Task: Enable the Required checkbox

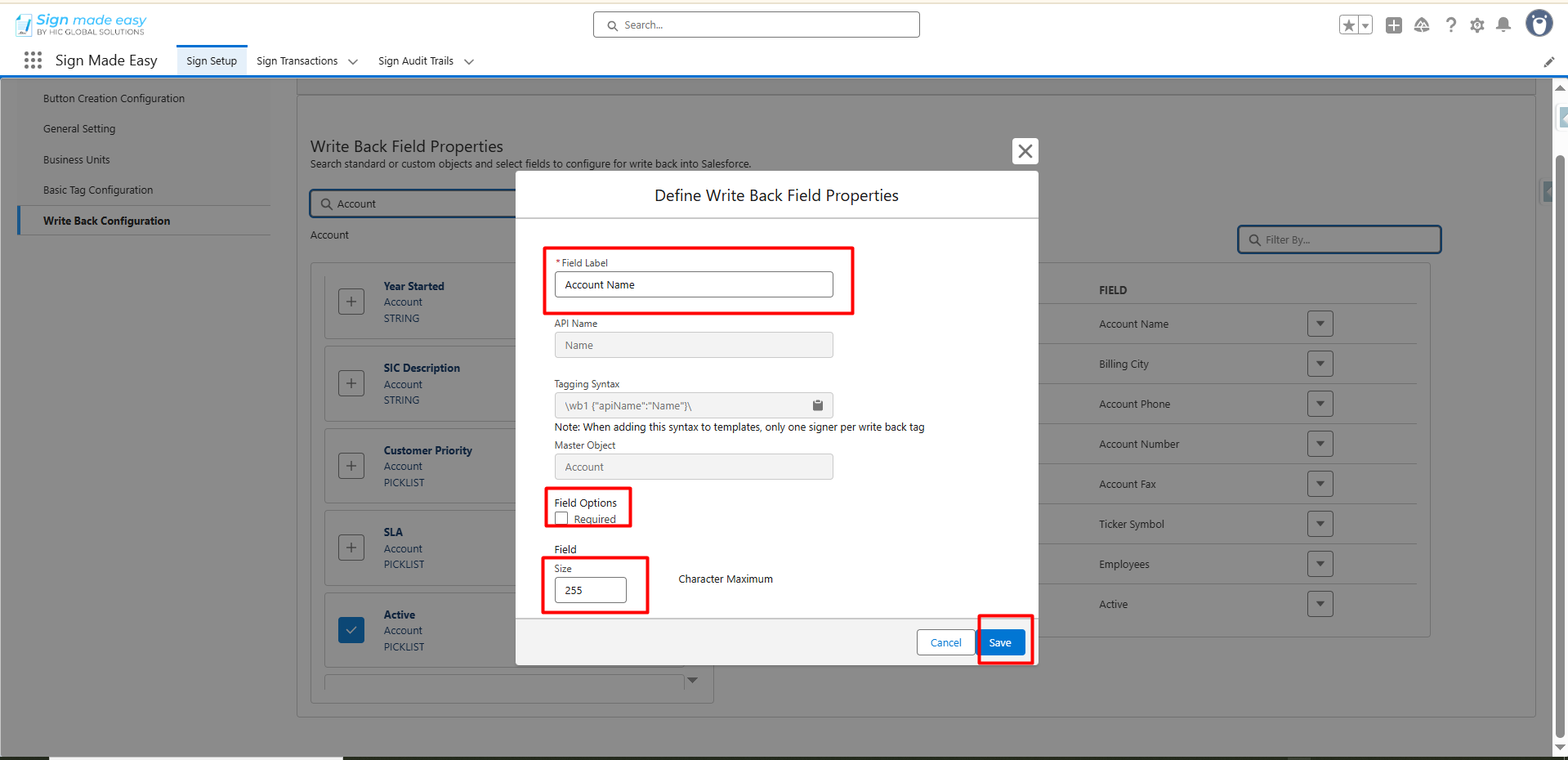Action: pos(561,519)
